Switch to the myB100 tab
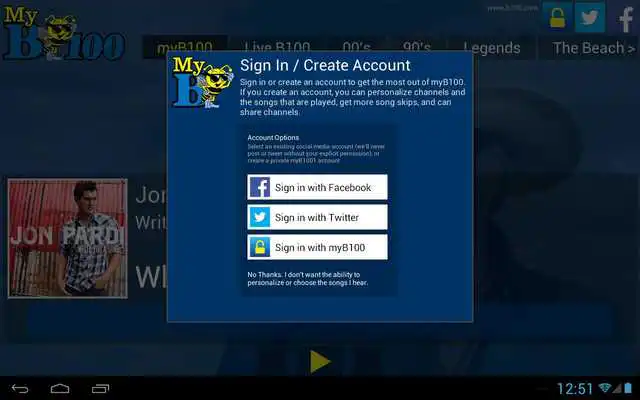640x400 pixels. [186, 48]
